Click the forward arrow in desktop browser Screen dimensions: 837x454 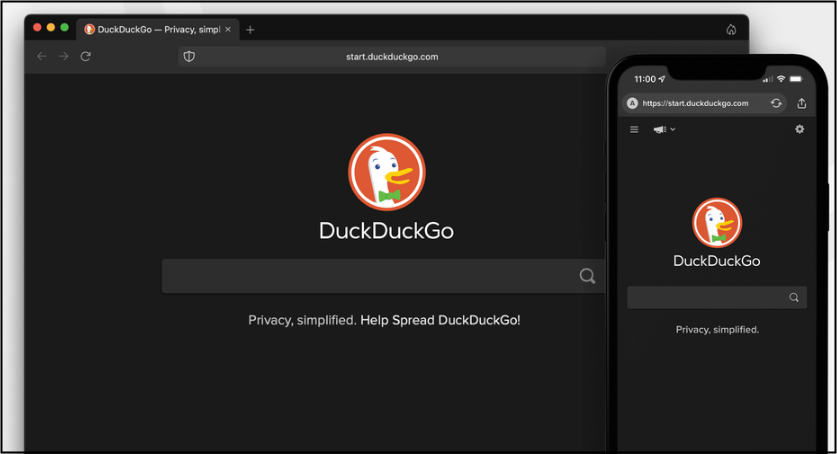[64, 56]
